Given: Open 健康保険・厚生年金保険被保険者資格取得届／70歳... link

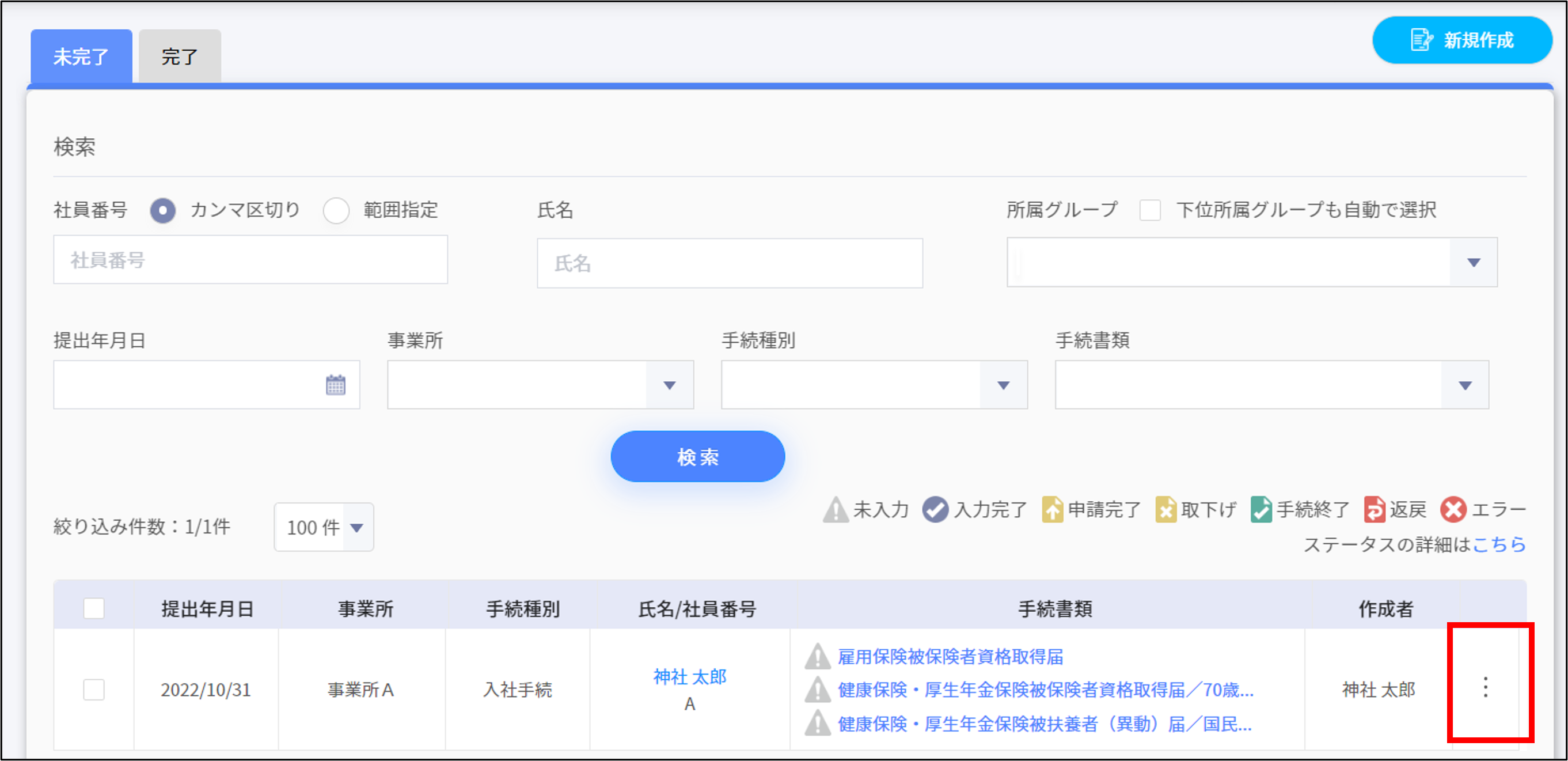Looking at the screenshot, I should pyautogui.click(x=1045, y=690).
